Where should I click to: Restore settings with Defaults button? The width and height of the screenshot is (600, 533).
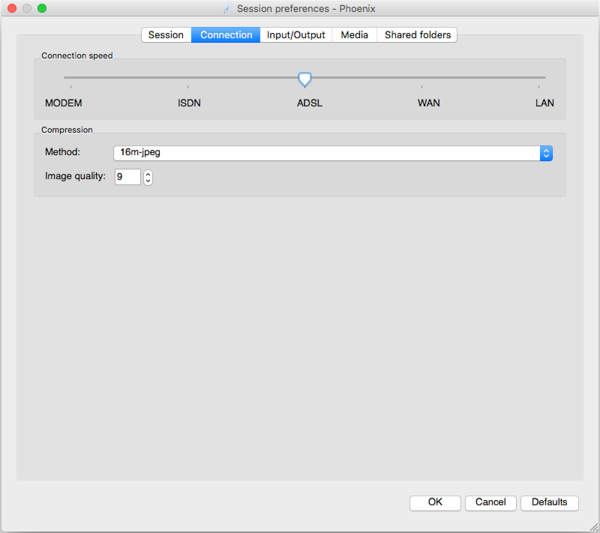pyautogui.click(x=549, y=502)
